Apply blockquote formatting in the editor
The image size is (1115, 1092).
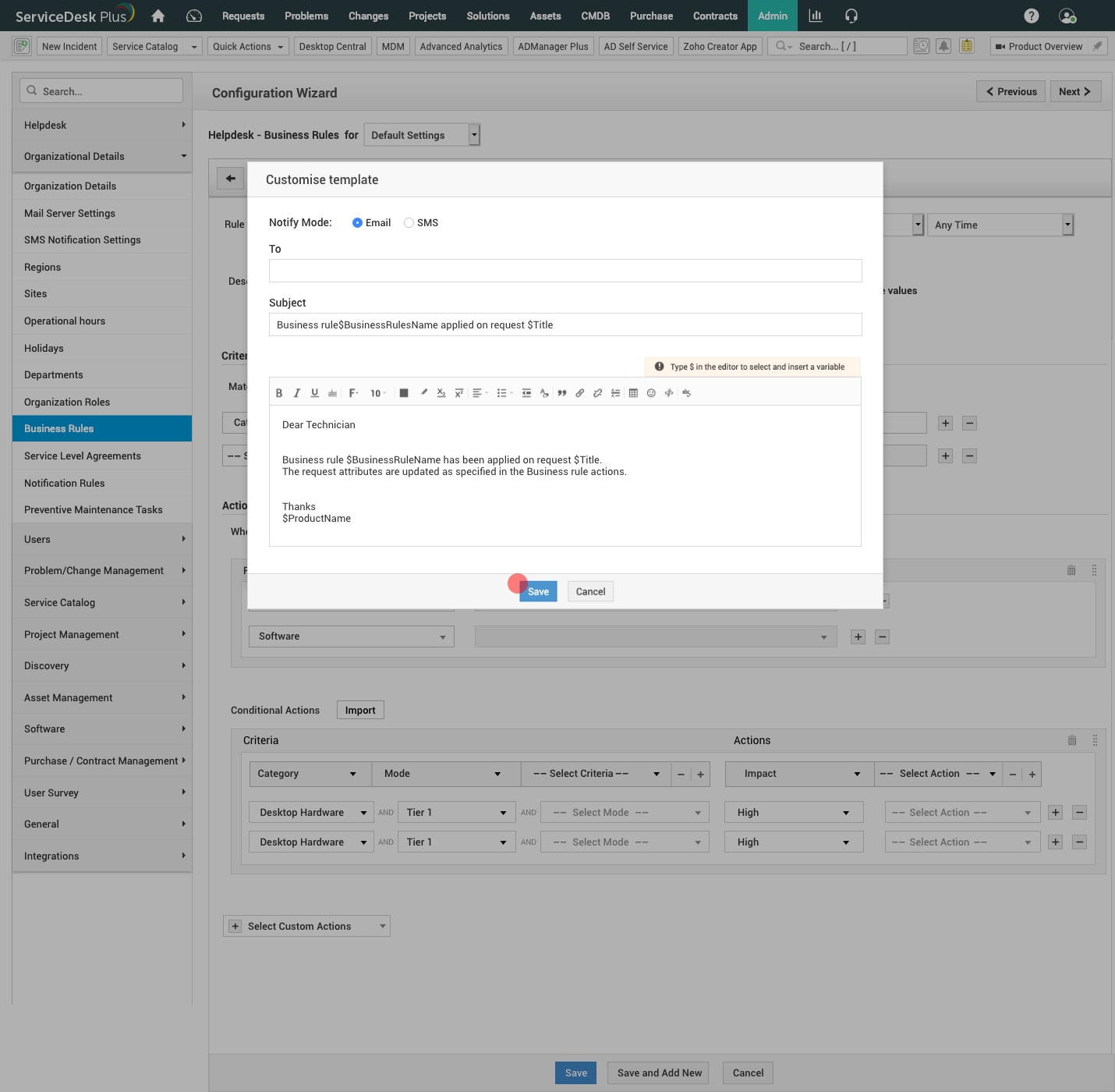coord(561,393)
